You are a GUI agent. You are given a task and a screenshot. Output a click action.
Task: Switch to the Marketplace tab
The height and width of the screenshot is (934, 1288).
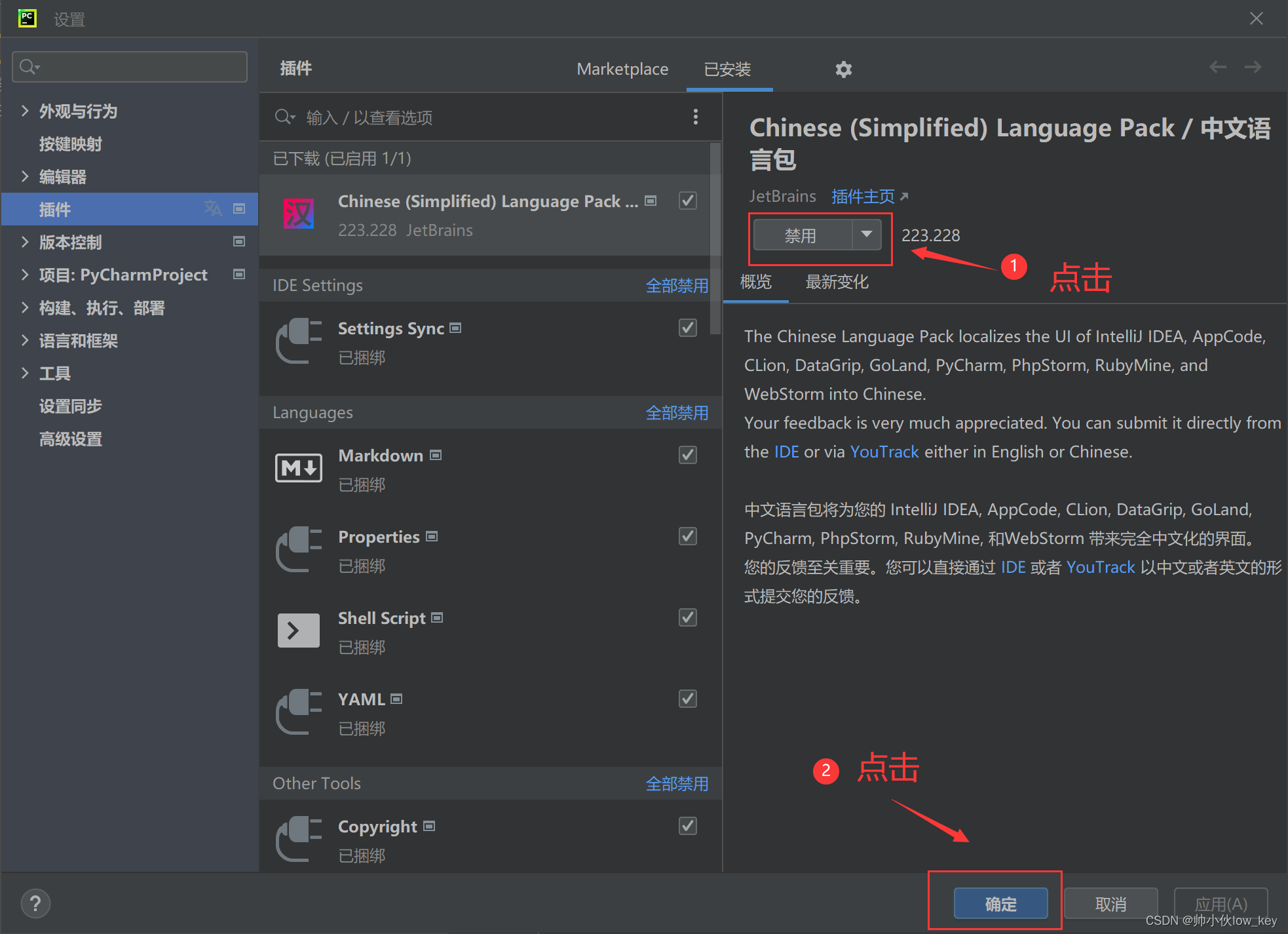click(x=622, y=69)
